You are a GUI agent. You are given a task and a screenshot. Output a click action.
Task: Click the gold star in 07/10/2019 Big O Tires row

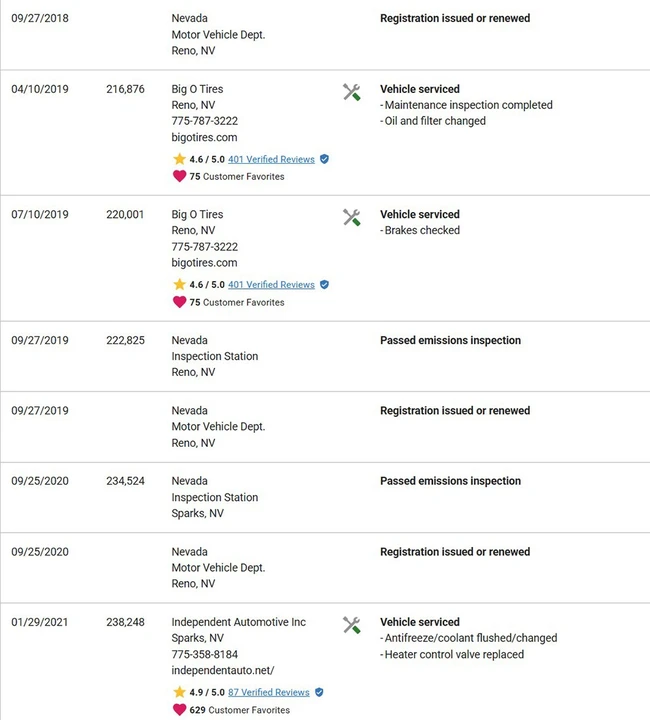(x=179, y=284)
